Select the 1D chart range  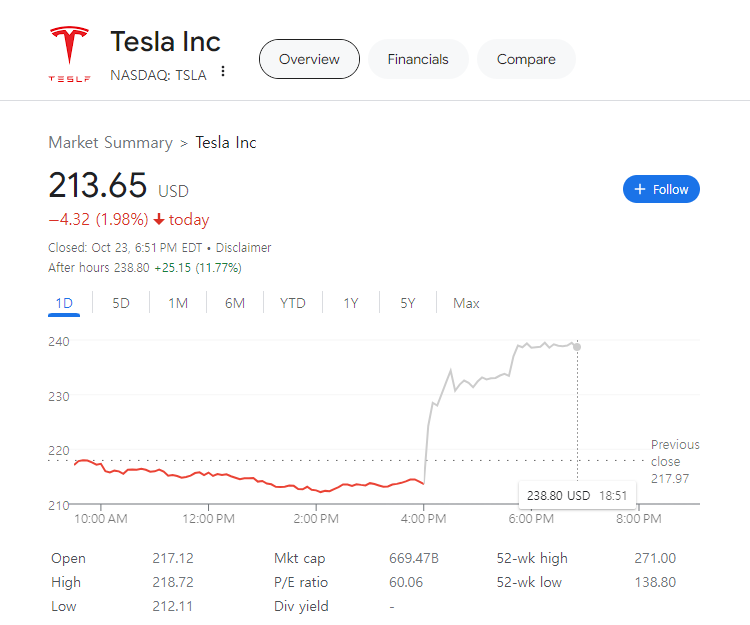[x=64, y=303]
